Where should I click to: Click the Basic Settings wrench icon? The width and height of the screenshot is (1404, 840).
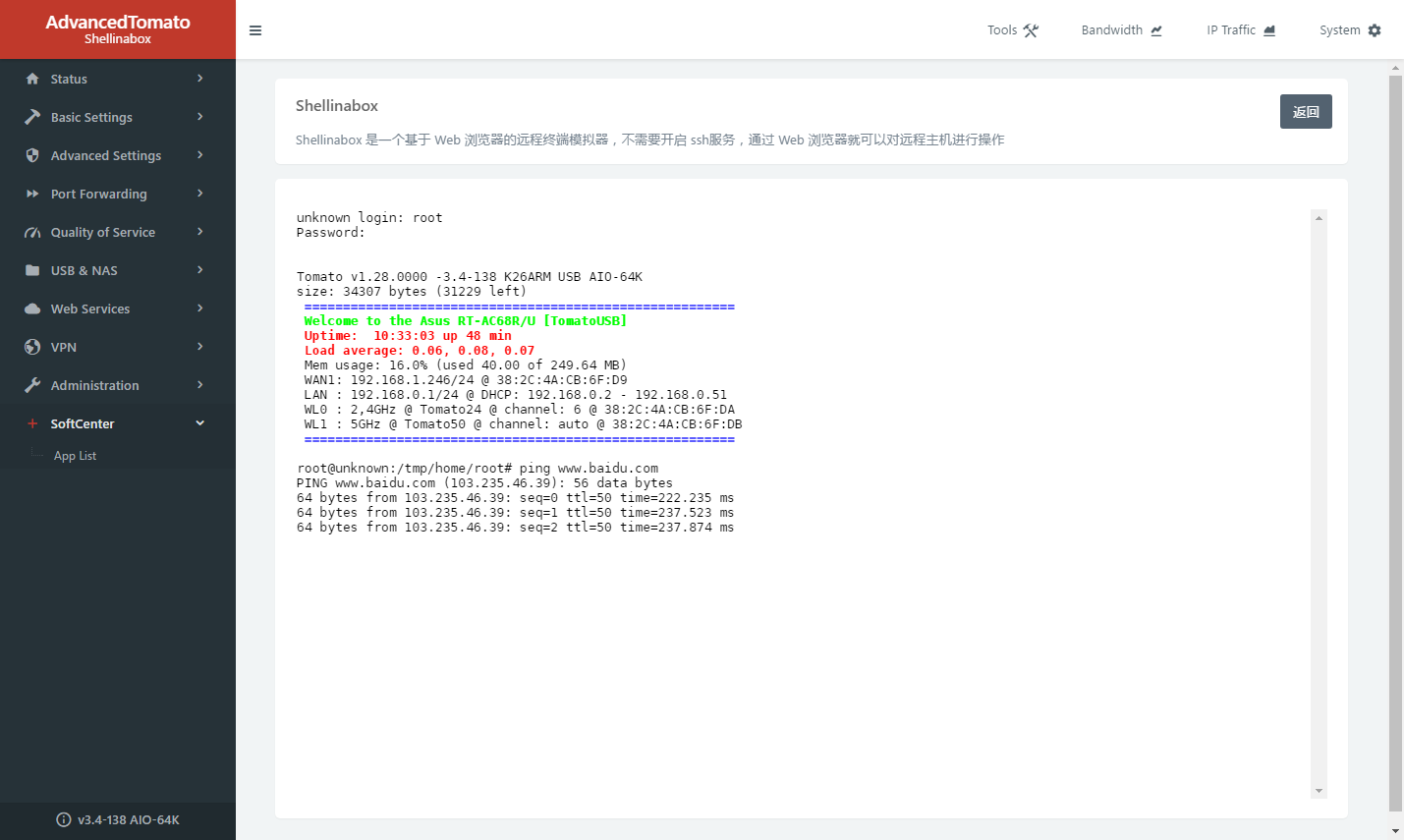(x=32, y=117)
